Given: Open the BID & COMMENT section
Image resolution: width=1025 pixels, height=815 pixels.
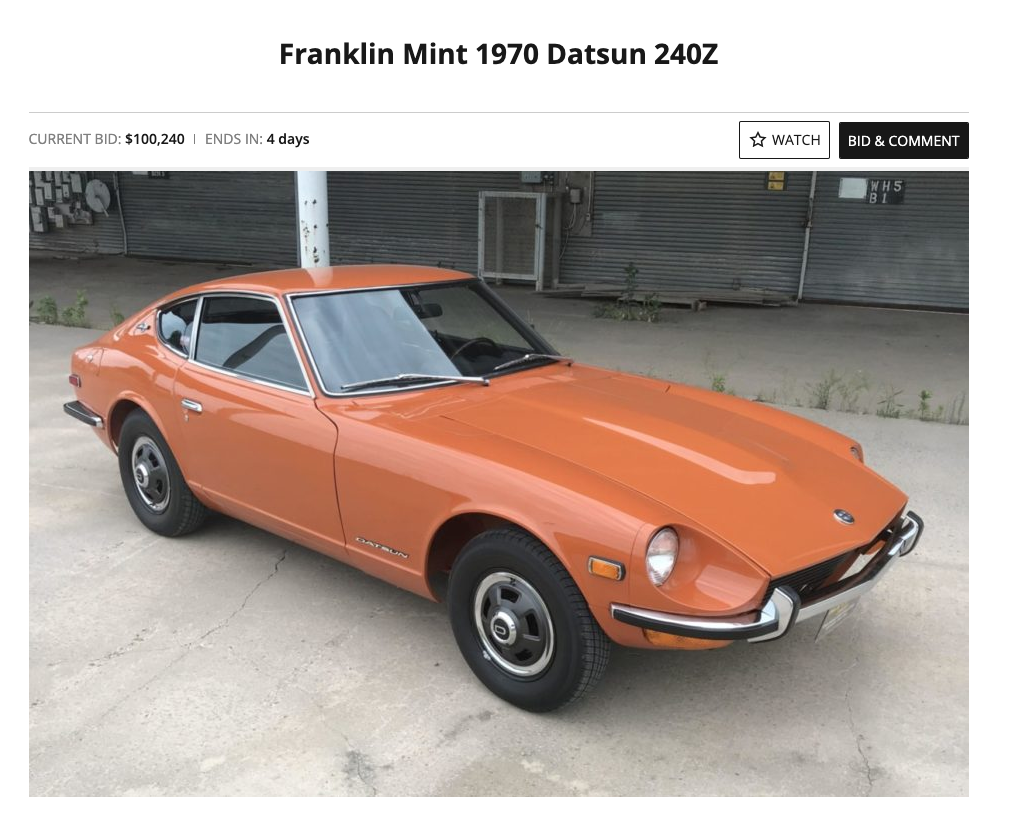Looking at the screenshot, I should pyautogui.click(x=903, y=141).
